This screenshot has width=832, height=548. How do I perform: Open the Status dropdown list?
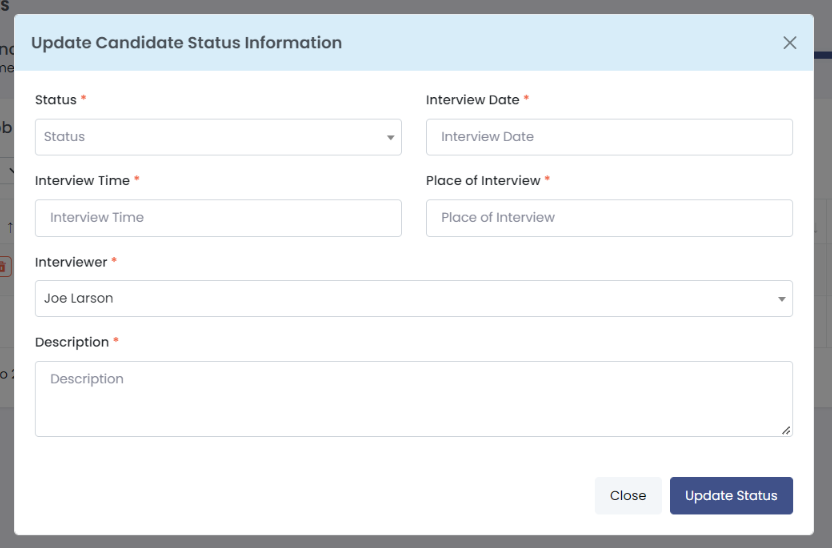click(218, 137)
